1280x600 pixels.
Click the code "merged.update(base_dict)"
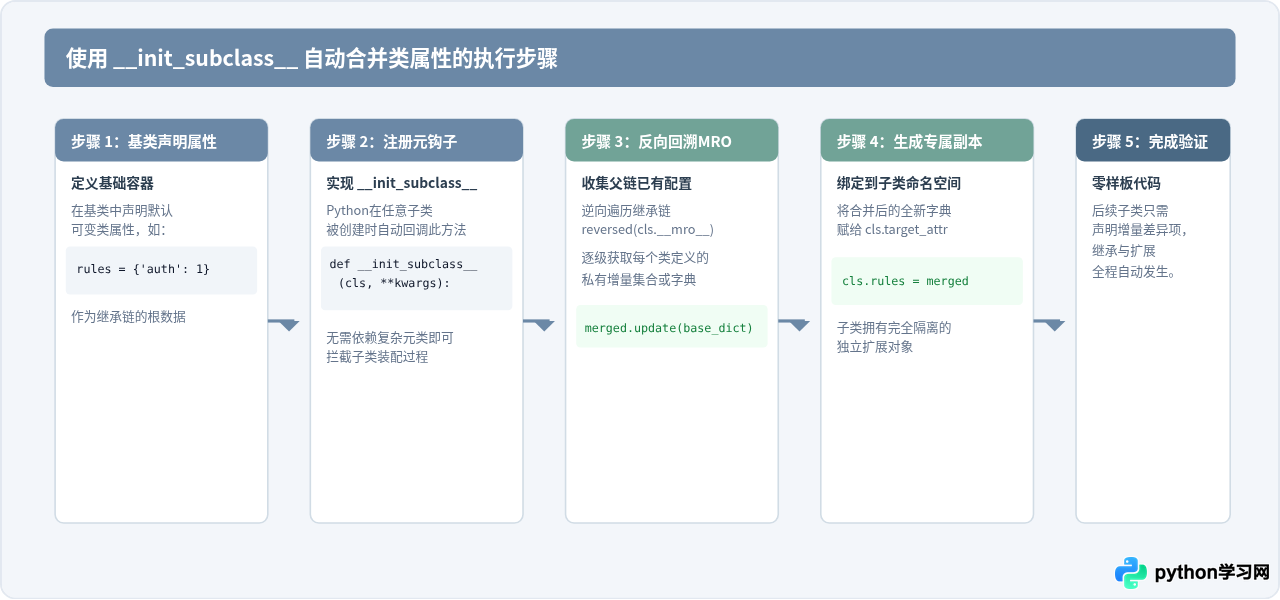pos(668,327)
